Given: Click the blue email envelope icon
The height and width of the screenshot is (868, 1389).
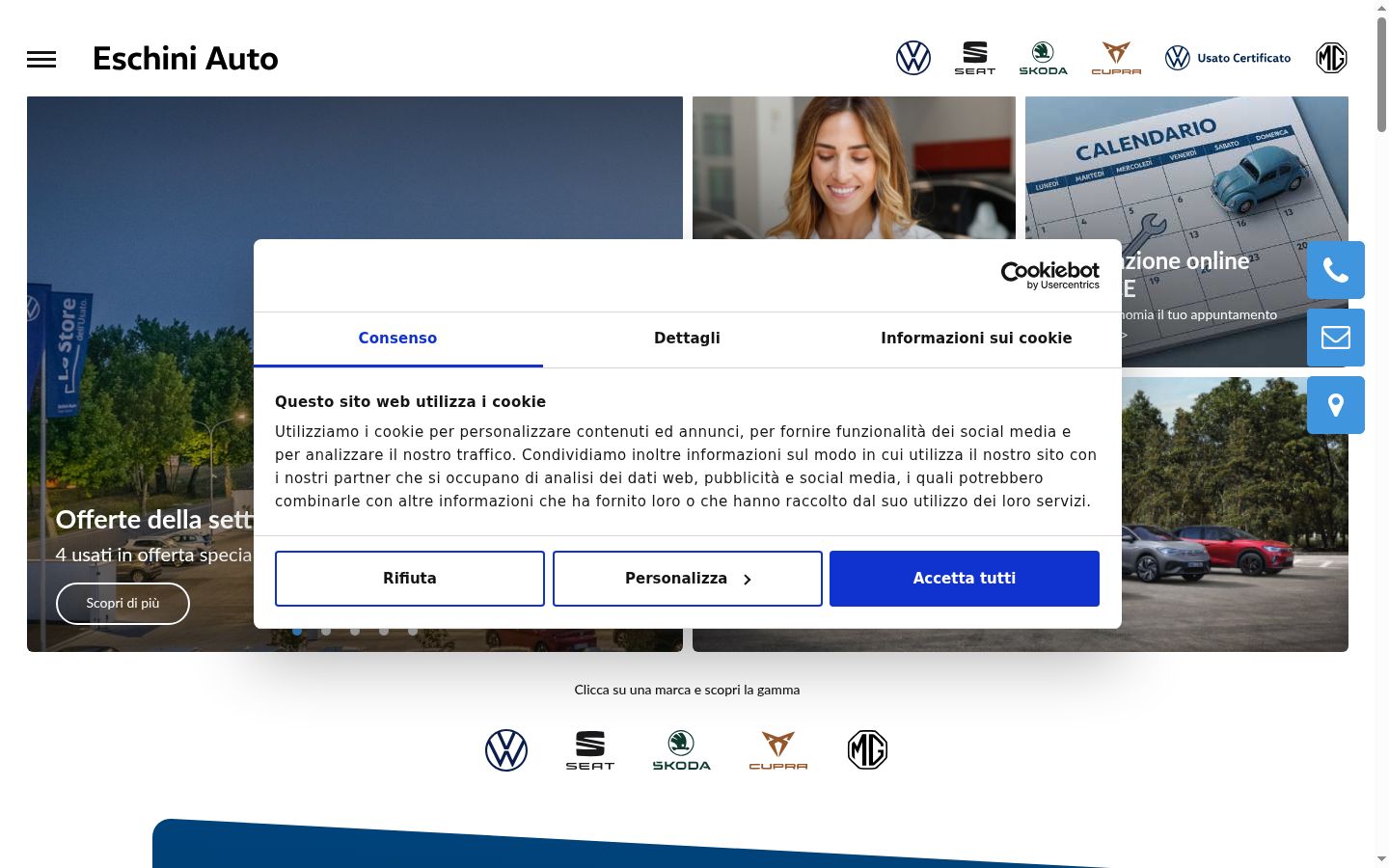Looking at the screenshot, I should pyautogui.click(x=1336, y=338).
